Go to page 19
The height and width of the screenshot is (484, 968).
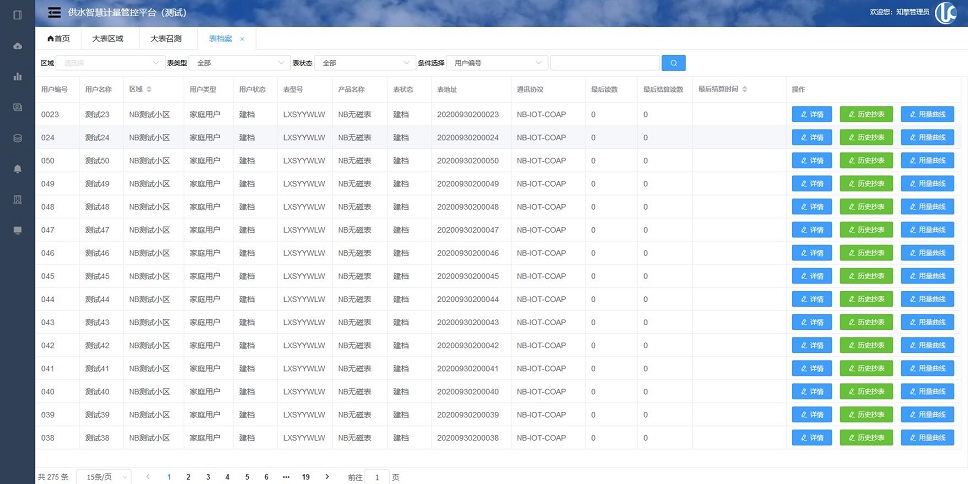pos(306,477)
